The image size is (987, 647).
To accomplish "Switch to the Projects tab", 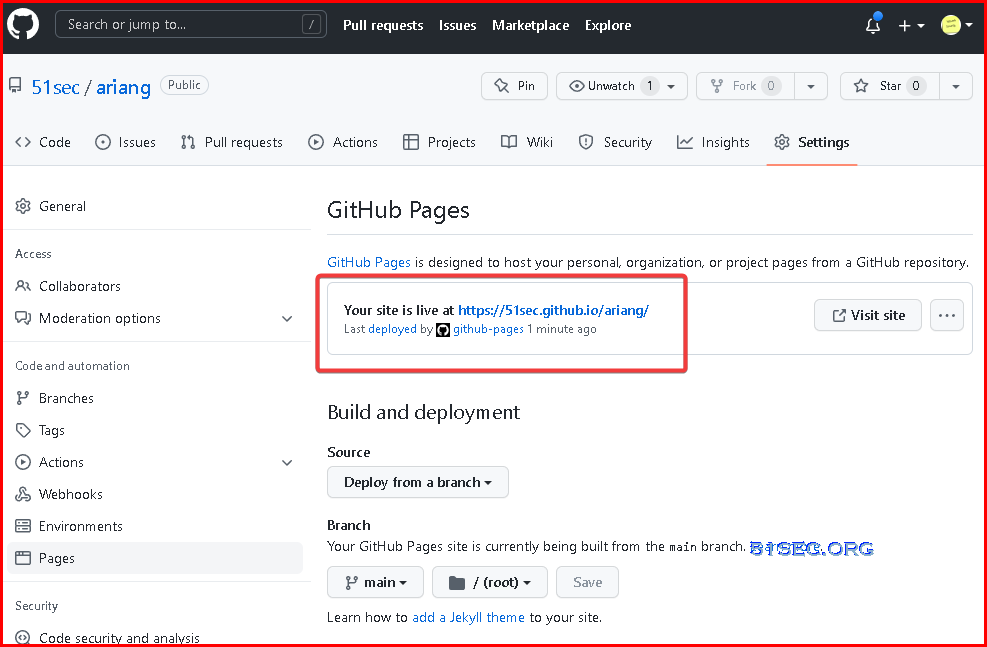I will [439, 142].
